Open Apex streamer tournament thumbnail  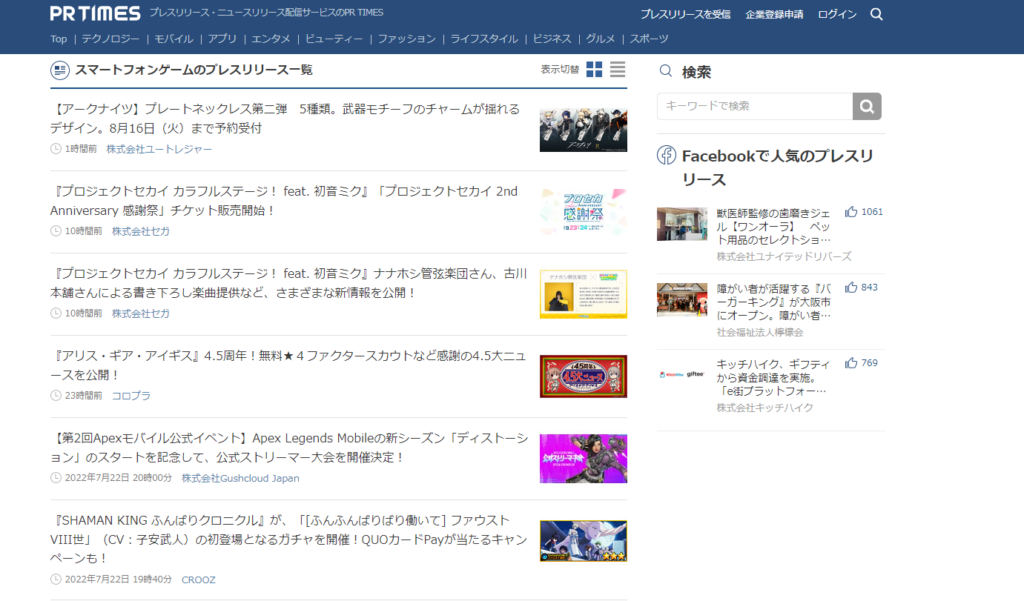coord(583,459)
